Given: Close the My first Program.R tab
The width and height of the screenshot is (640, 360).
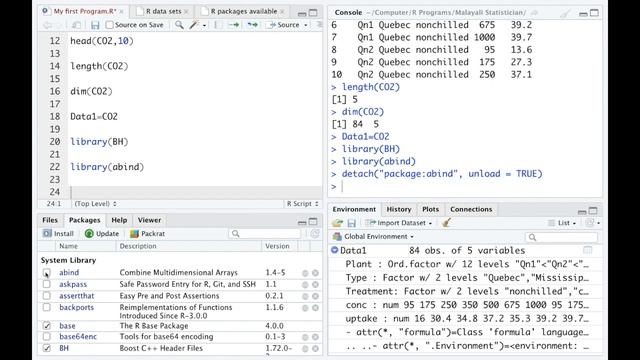Looking at the screenshot, I should point(122,11).
